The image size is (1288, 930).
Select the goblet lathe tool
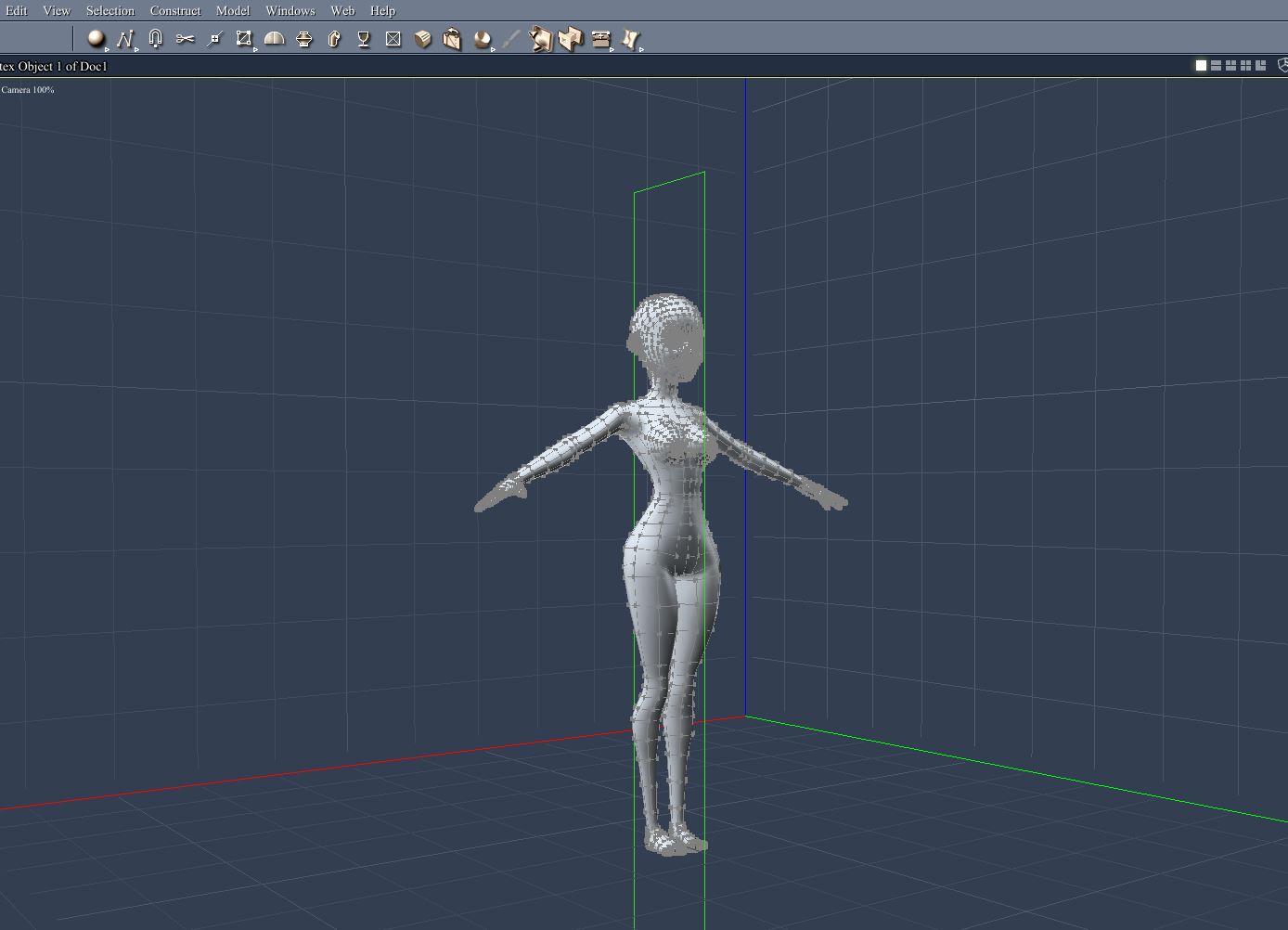[364, 39]
